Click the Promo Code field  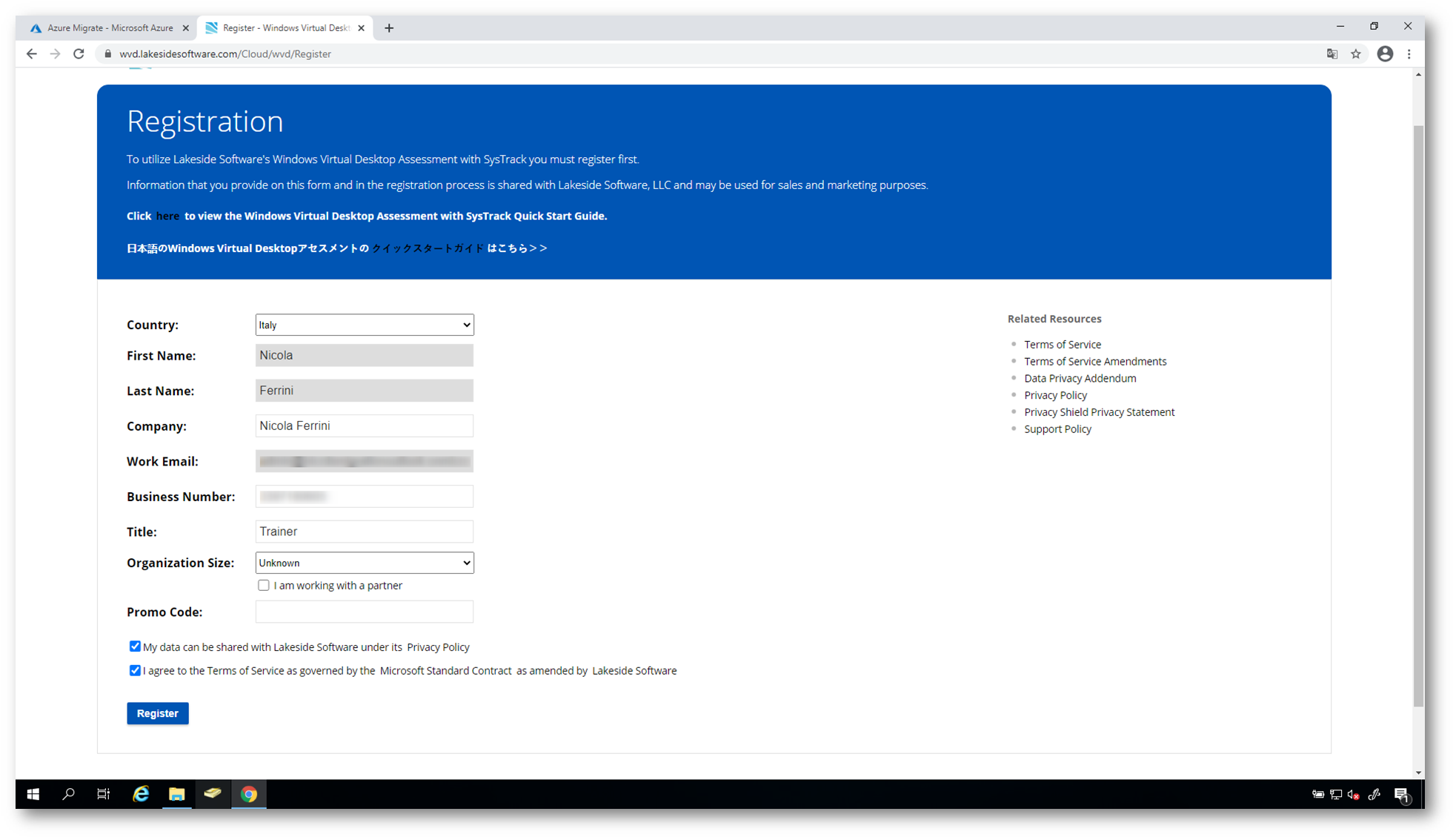[x=365, y=612]
